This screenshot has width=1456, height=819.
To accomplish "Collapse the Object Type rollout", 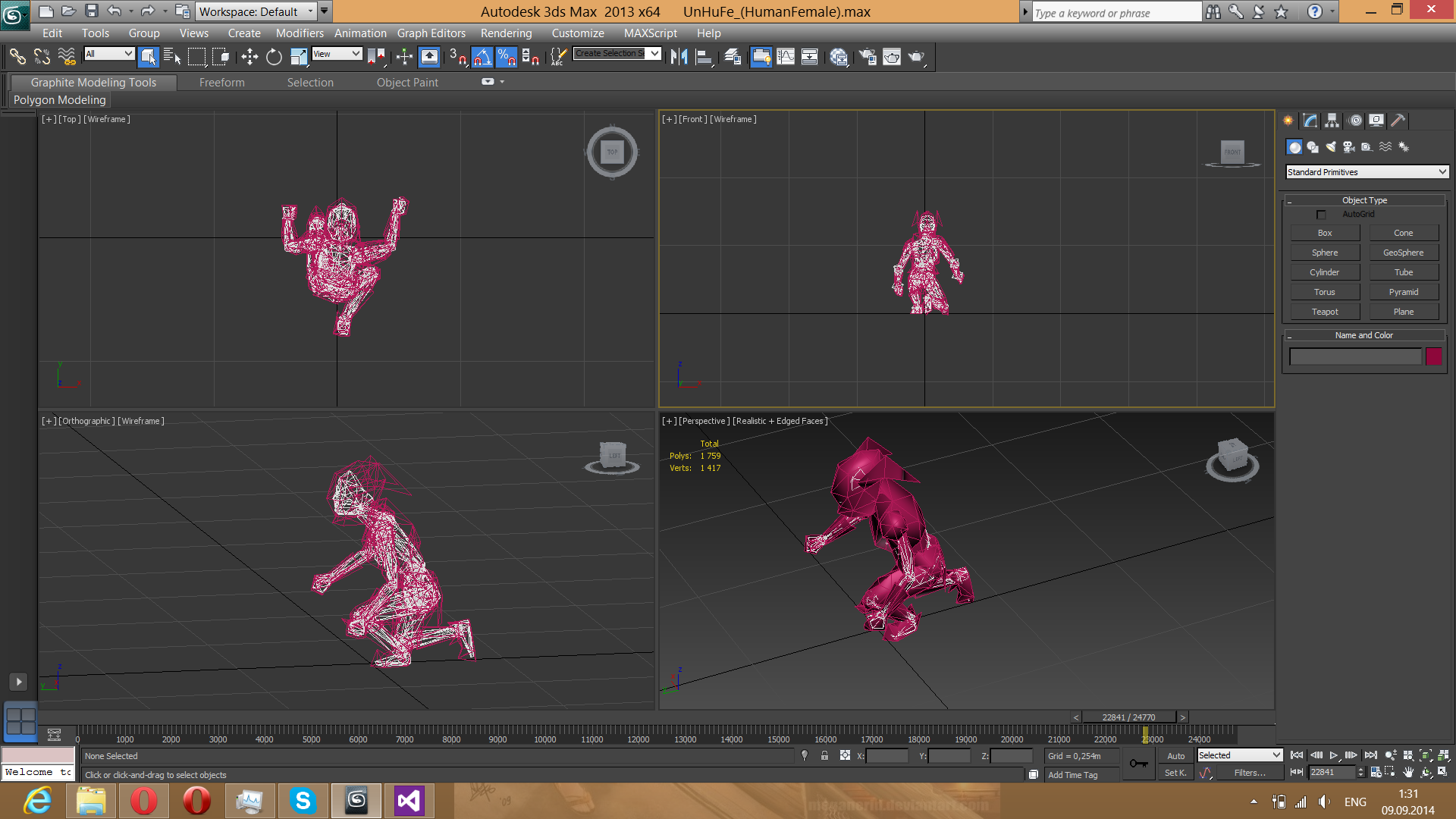I will pos(1363,200).
